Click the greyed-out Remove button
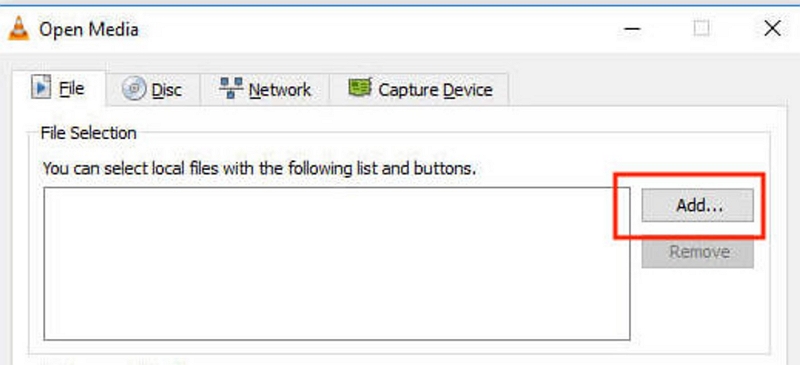 tap(697, 252)
